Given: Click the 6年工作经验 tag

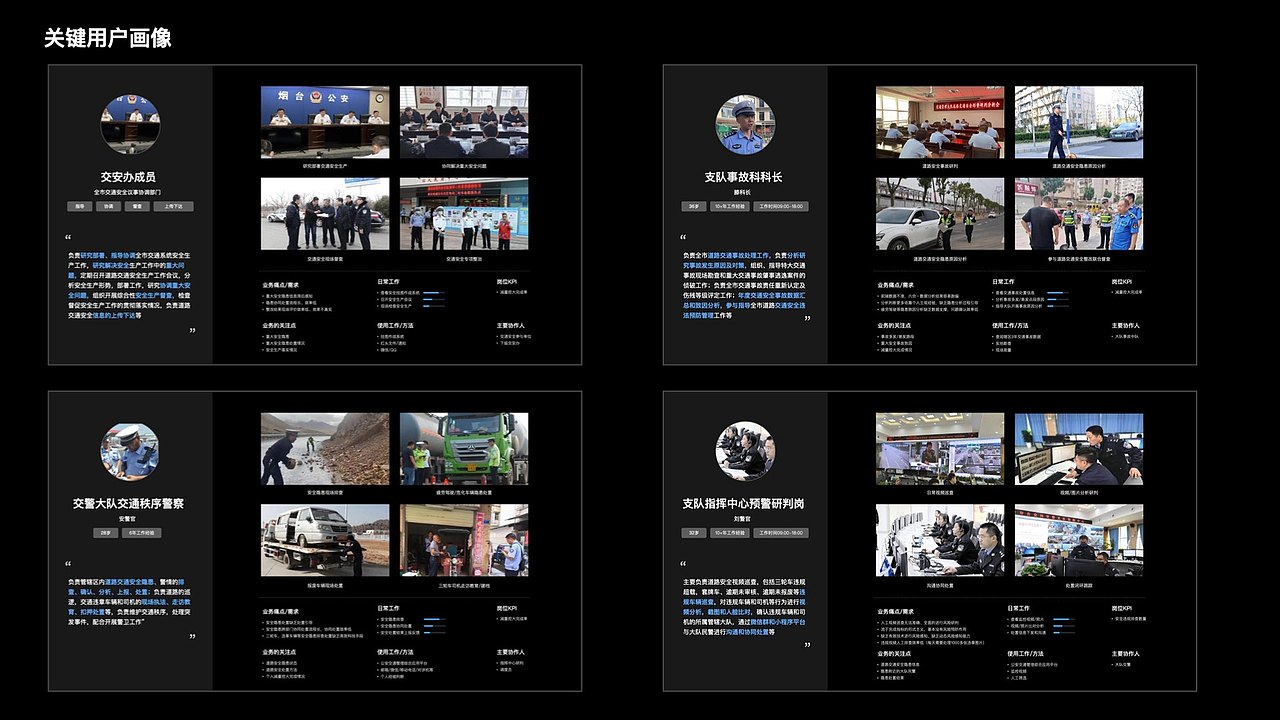Looking at the screenshot, I should click(144, 533).
